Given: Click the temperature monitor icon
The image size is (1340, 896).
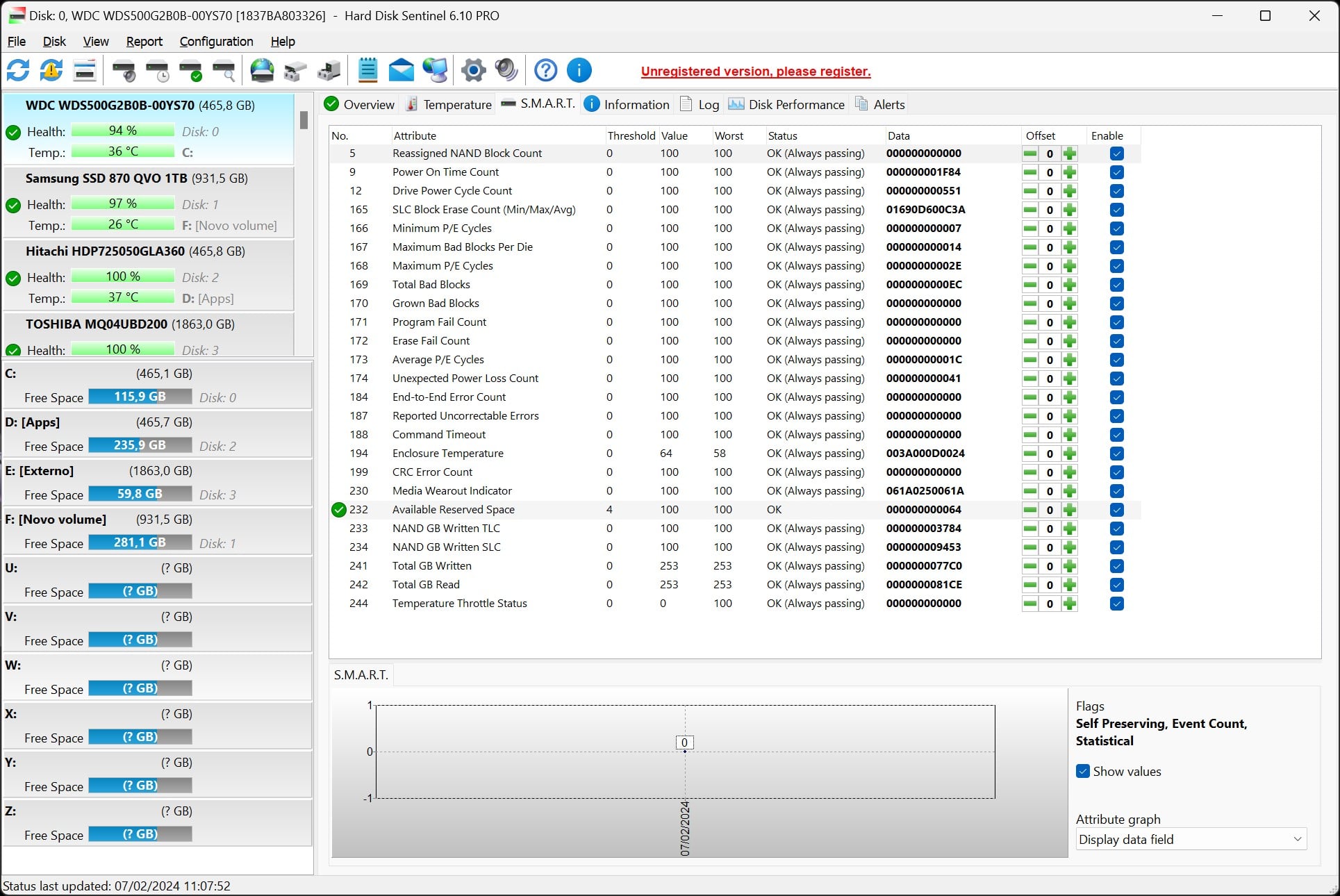Looking at the screenshot, I should pyautogui.click(x=413, y=104).
